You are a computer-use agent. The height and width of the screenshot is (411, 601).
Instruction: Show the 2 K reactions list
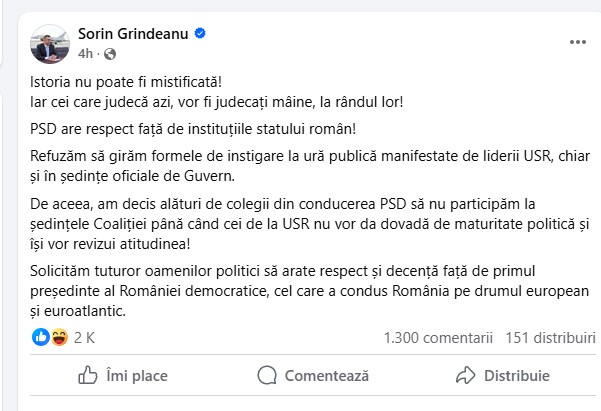(84, 338)
